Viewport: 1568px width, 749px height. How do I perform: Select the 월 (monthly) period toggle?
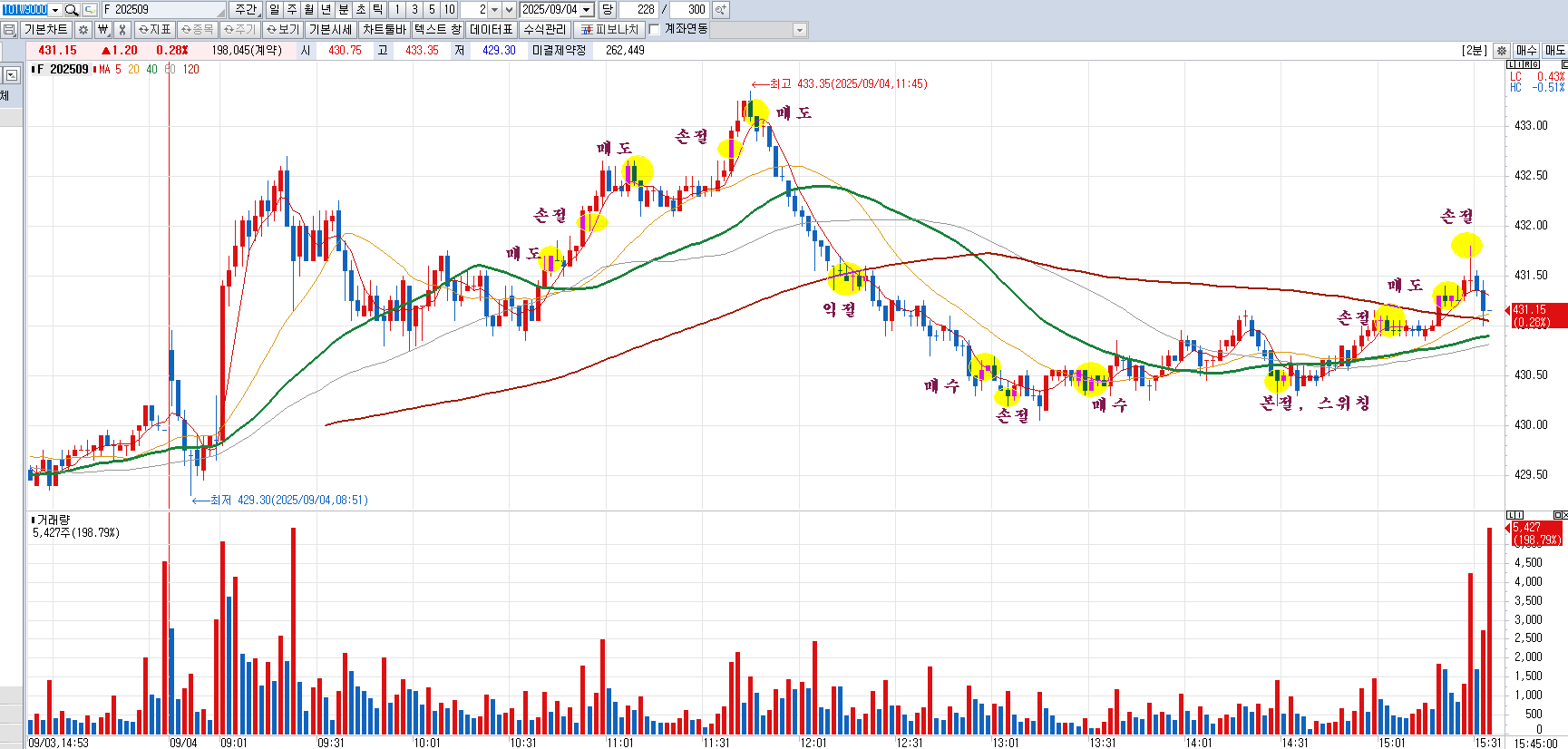pyautogui.click(x=309, y=10)
